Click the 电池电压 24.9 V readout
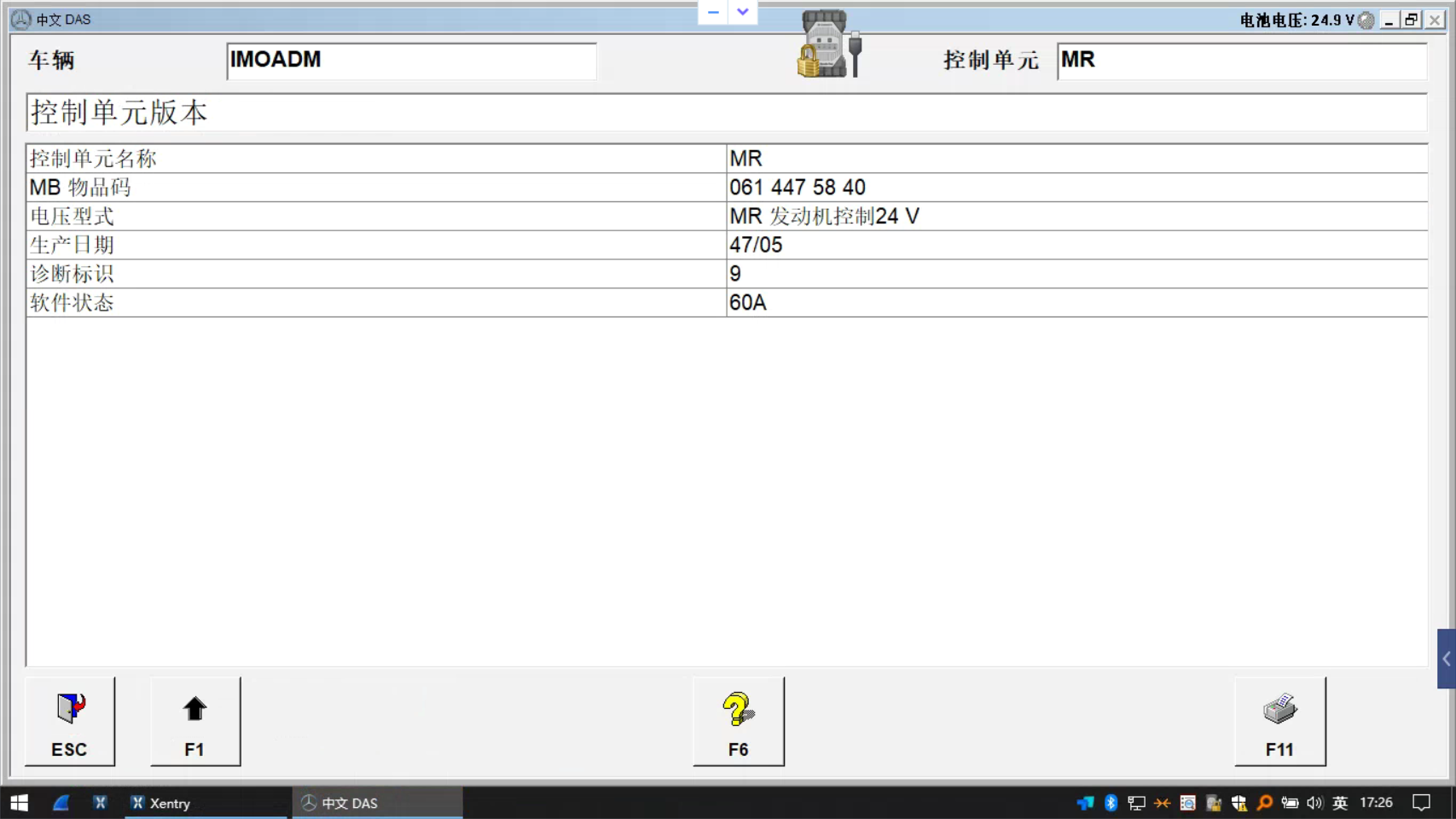The image size is (1456, 819). point(1296,20)
